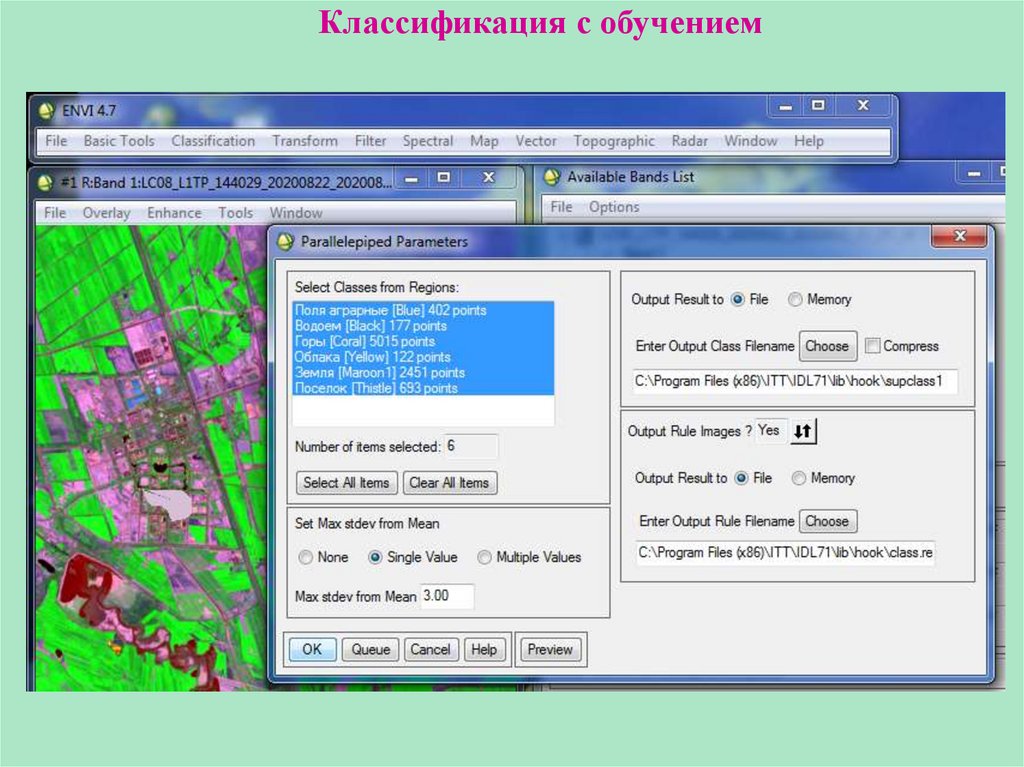This screenshot has height=767, width=1024.
Task: Open the Transform menu
Action: (305, 141)
